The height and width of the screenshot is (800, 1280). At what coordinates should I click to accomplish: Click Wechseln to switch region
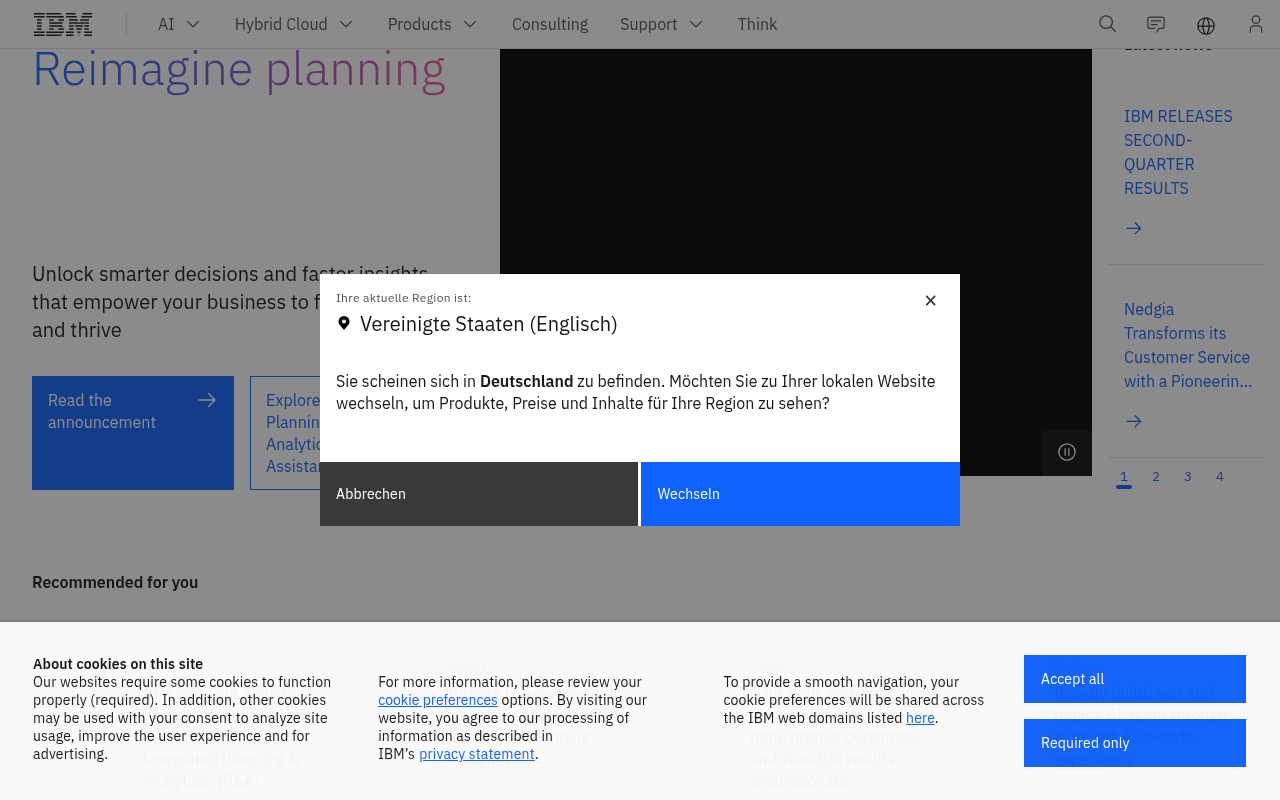point(800,494)
